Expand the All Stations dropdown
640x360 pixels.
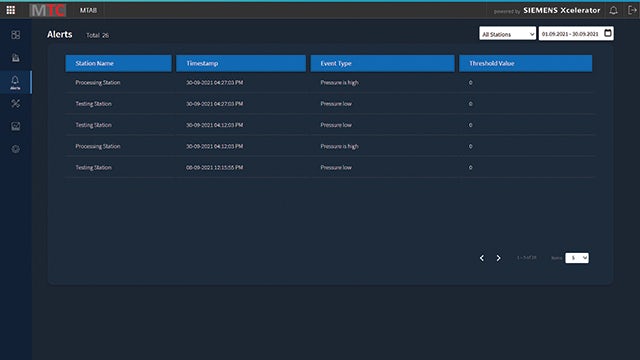(x=507, y=33)
